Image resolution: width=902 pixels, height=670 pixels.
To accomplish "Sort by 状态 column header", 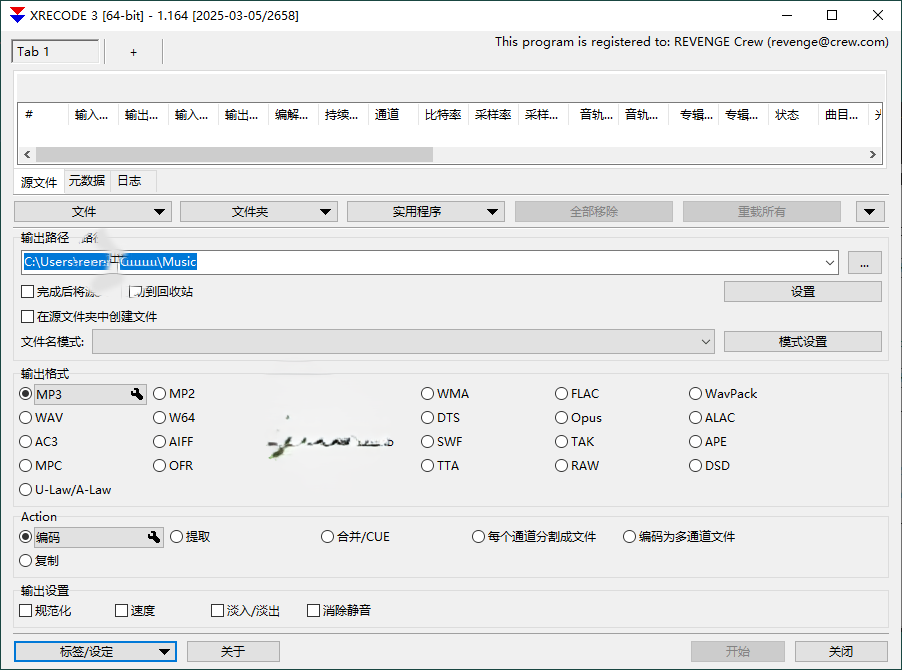I will coord(792,115).
